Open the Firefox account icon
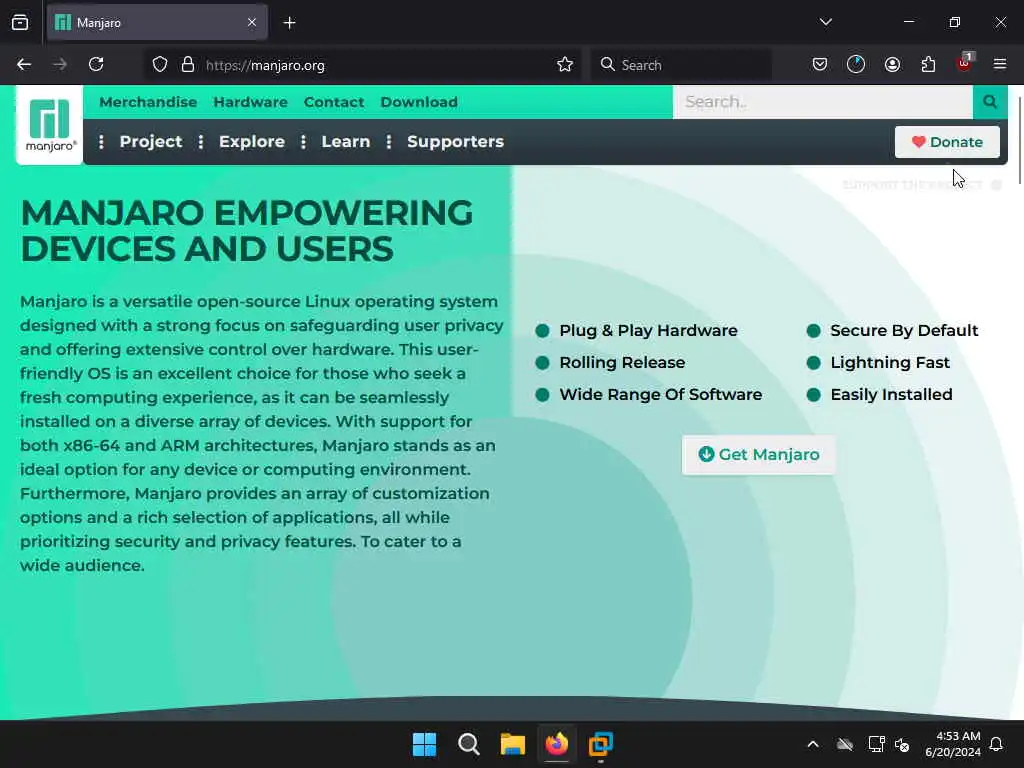This screenshot has height=768, width=1024. [892, 65]
